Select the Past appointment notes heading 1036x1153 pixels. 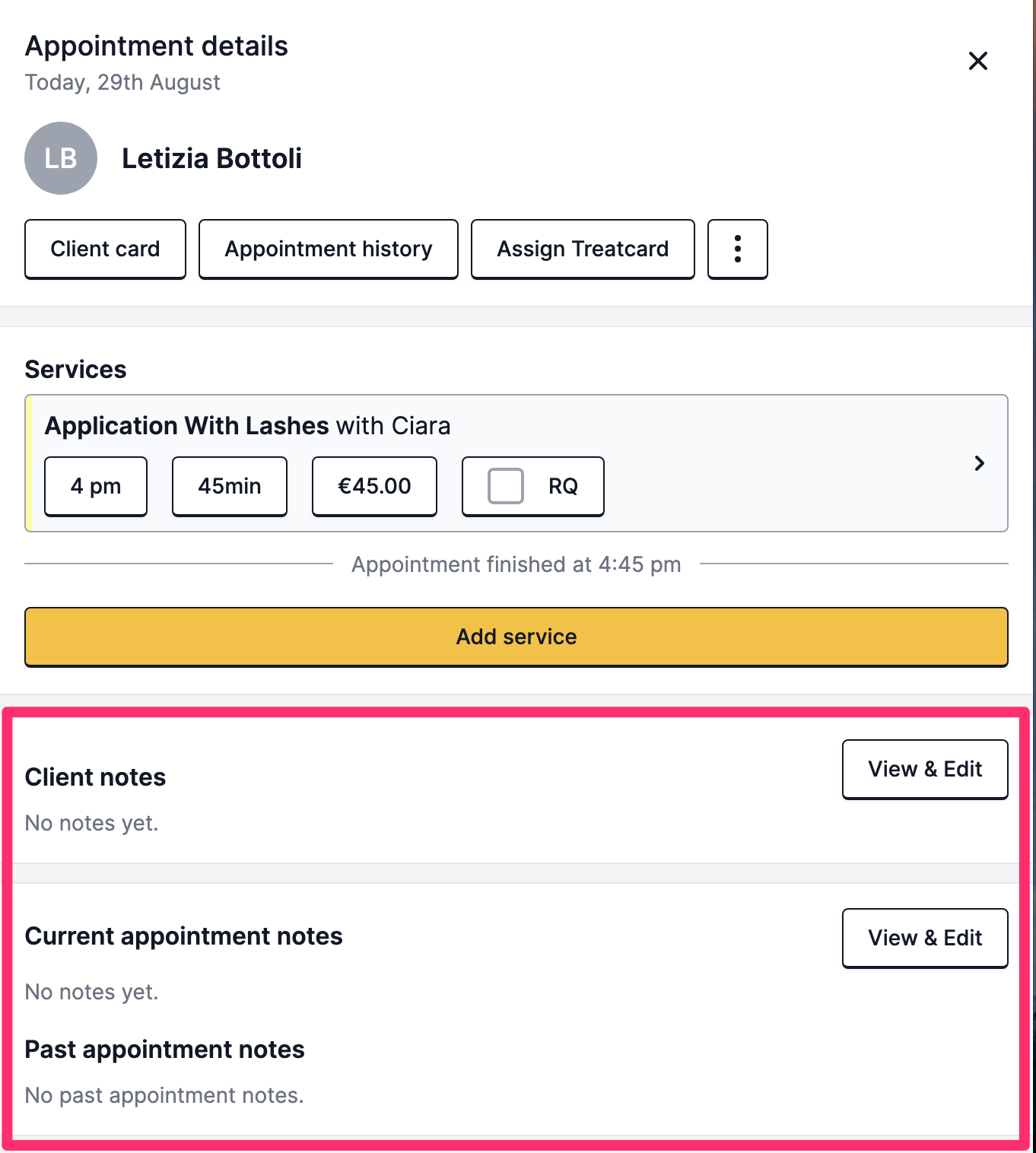(164, 1050)
